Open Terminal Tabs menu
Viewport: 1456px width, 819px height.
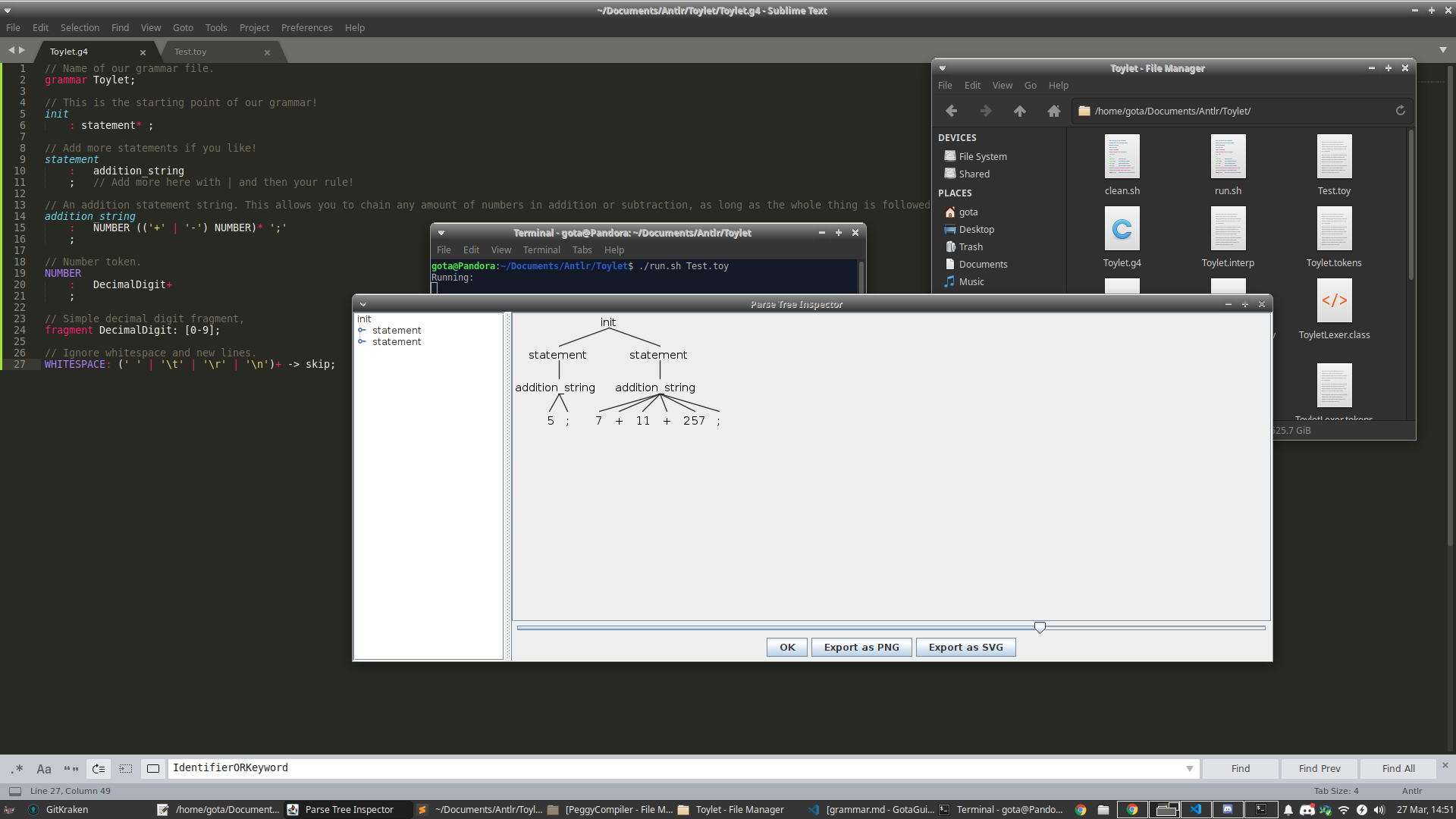tap(582, 249)
